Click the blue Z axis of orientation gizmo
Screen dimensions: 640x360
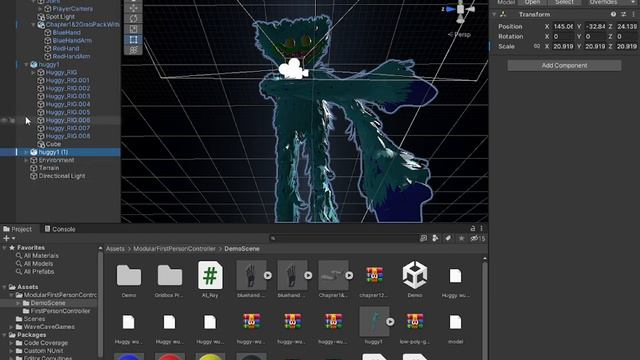[450, 9]
